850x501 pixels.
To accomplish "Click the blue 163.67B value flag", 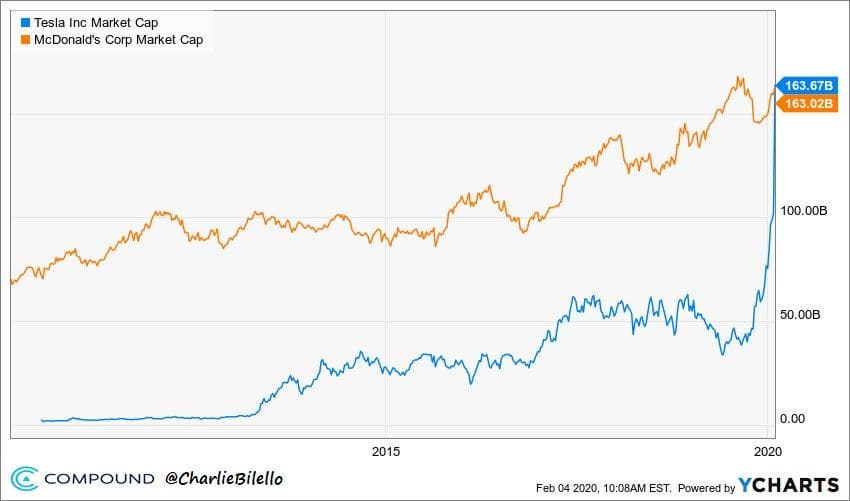I will [x=805, y=87].
